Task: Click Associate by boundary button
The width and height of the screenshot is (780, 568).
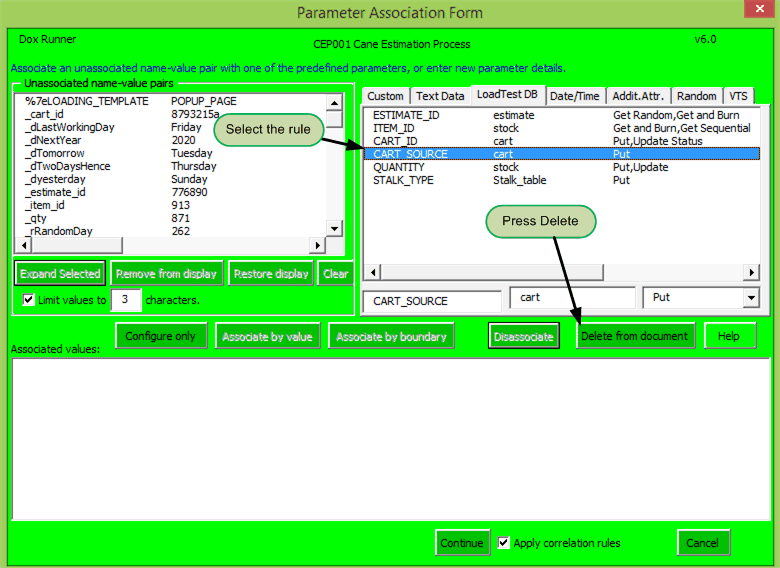Action: [391, 337]
